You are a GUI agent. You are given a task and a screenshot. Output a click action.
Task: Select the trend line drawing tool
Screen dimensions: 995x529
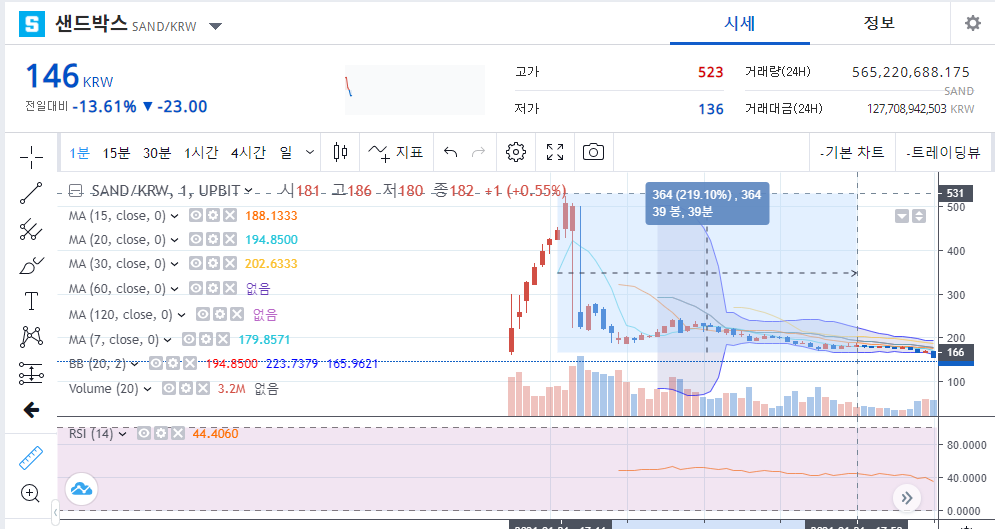[31, 193]
